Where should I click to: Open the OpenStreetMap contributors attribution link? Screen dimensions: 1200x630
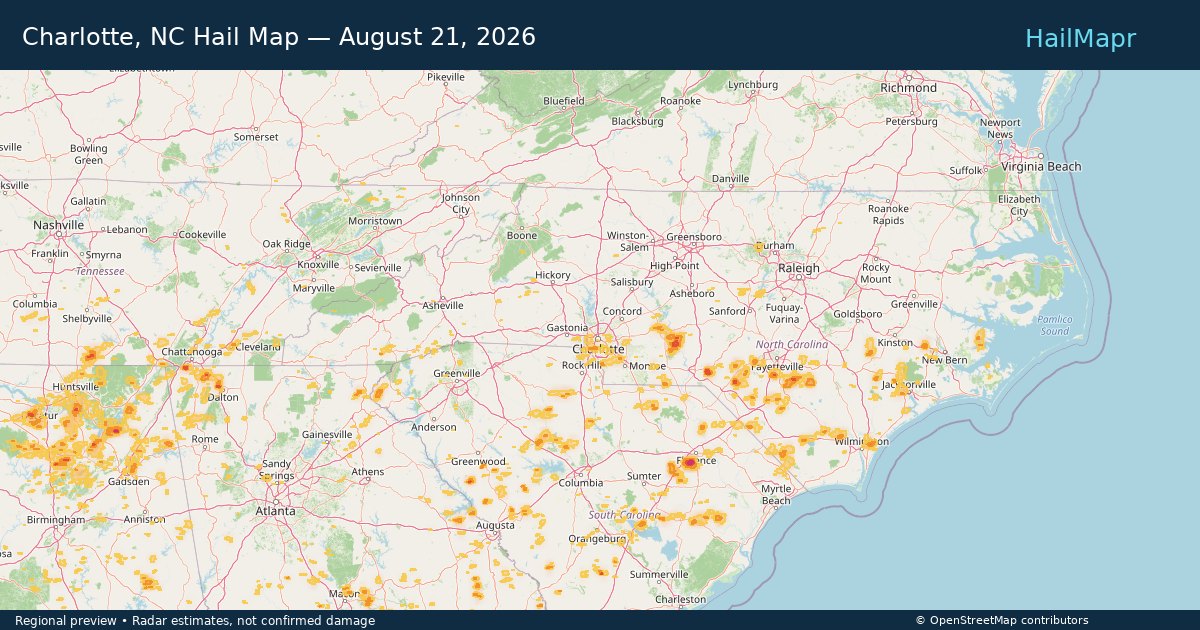coord(1001,620)
